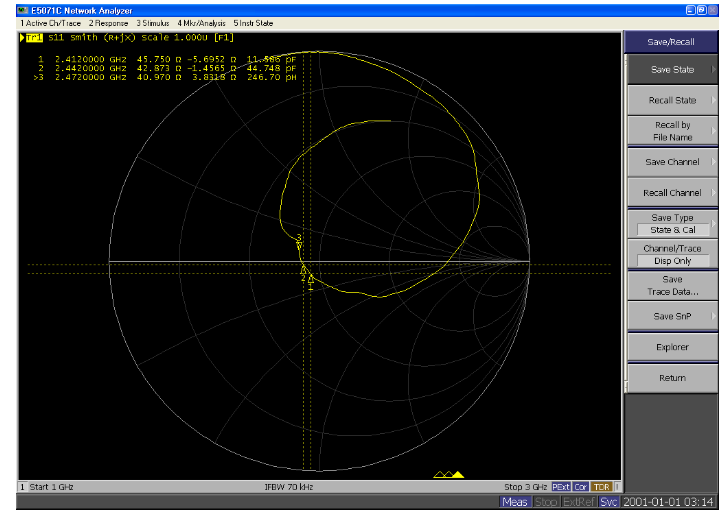Open the Instr State menu

(253, 23)
